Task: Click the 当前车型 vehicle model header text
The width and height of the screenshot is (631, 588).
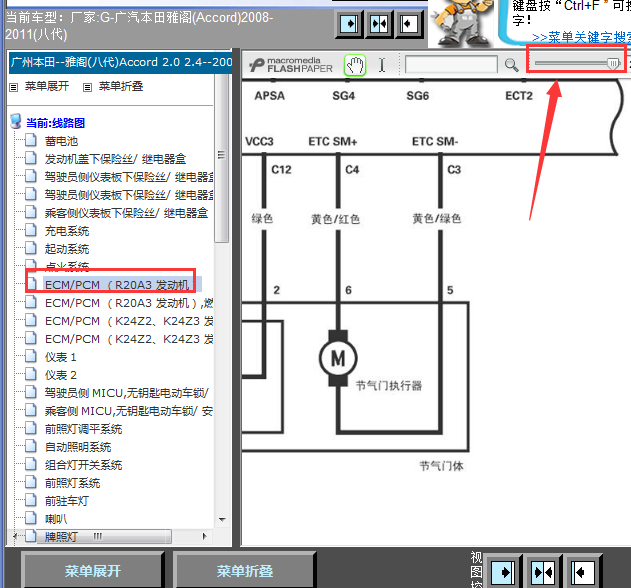Action: 139,26
